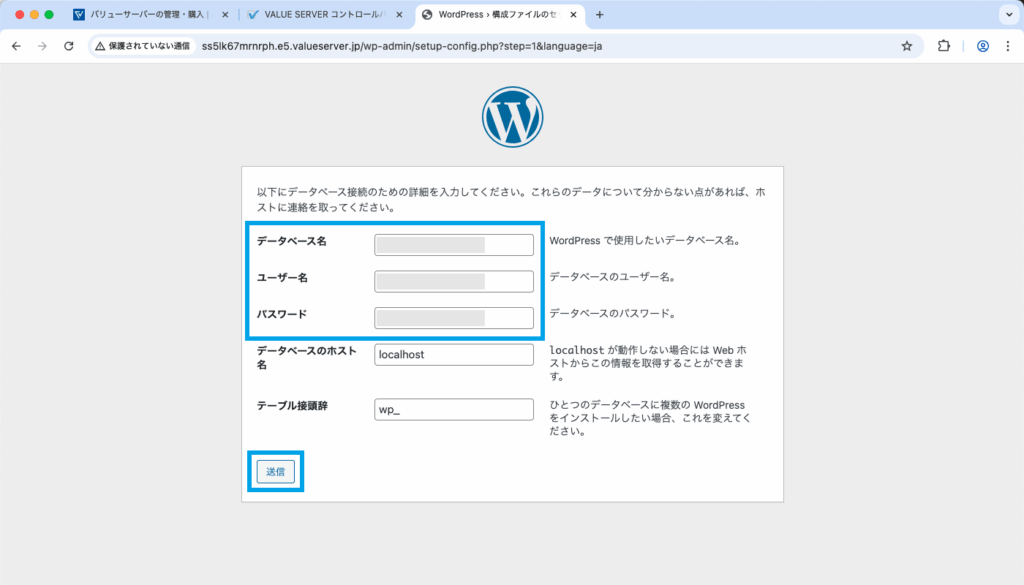Open the Chrome extensions puzzle icon

point(941,45)
